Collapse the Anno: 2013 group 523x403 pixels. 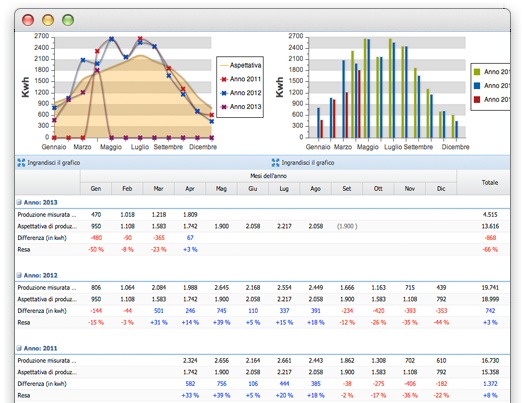pyautogui.click(x=19, y=203)
